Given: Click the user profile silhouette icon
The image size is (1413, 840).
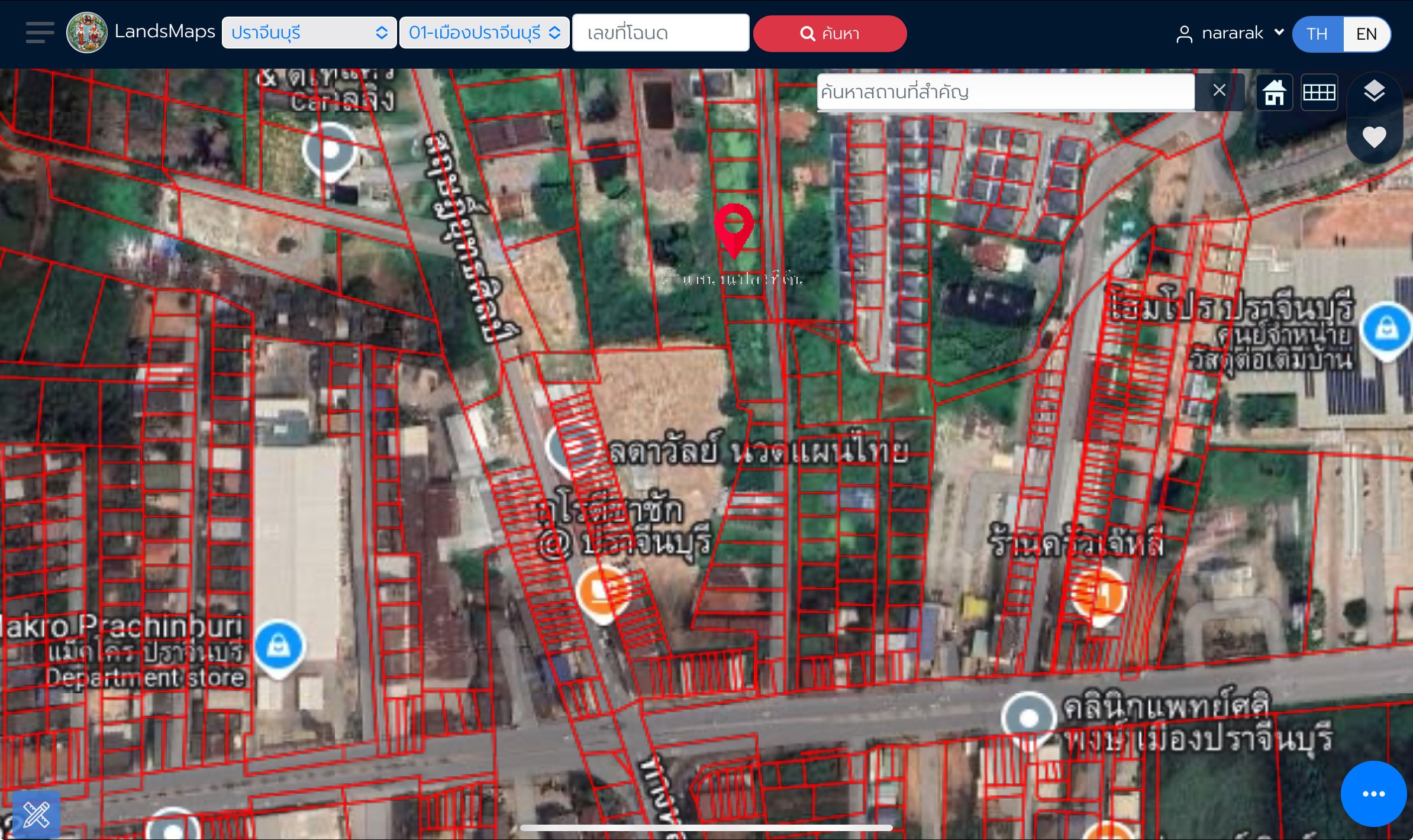Looking at the screenshot, I should point(1184,34).
